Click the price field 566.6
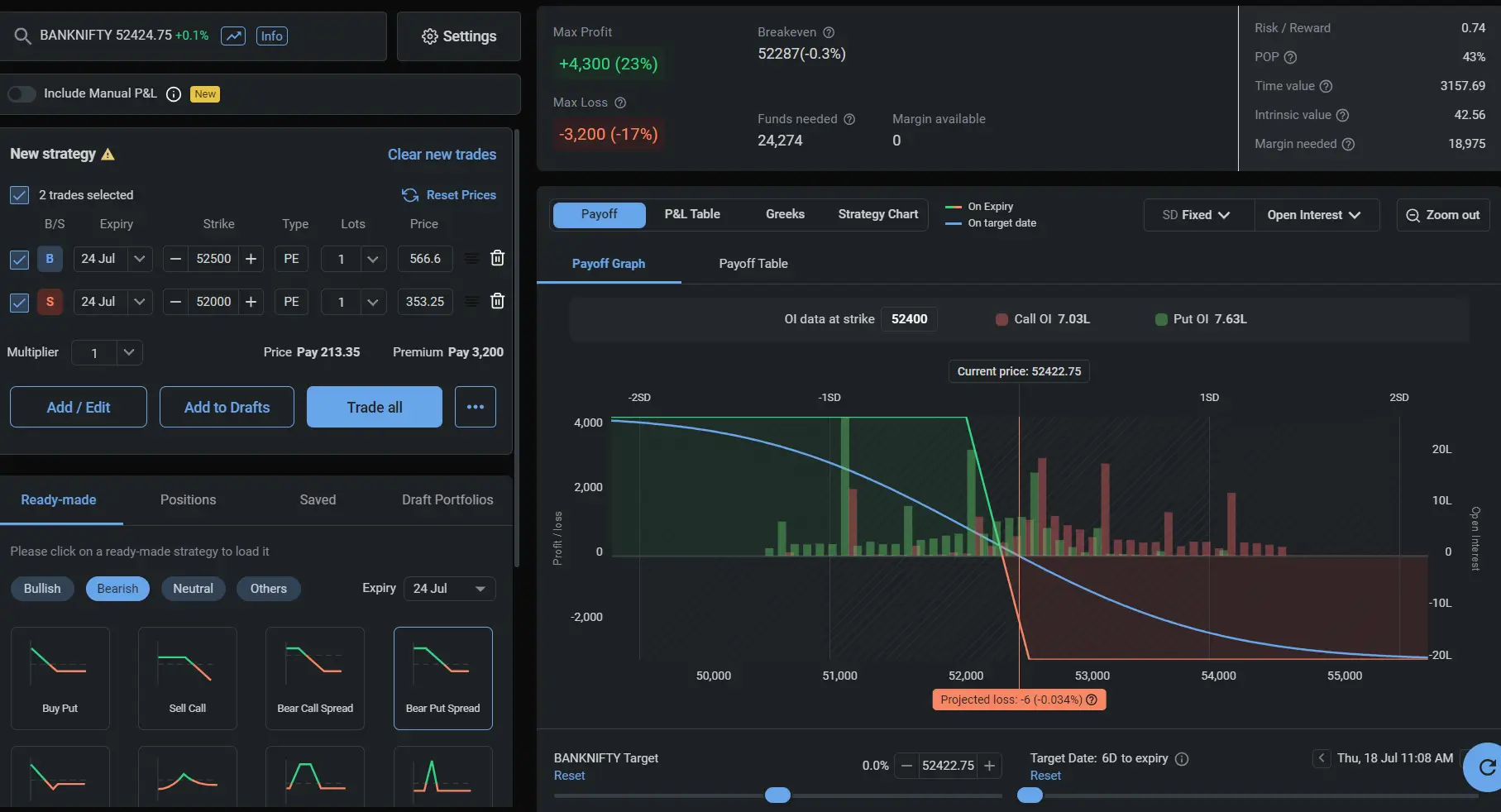This screenshot has height=812, width=1501. coord(425,259)
